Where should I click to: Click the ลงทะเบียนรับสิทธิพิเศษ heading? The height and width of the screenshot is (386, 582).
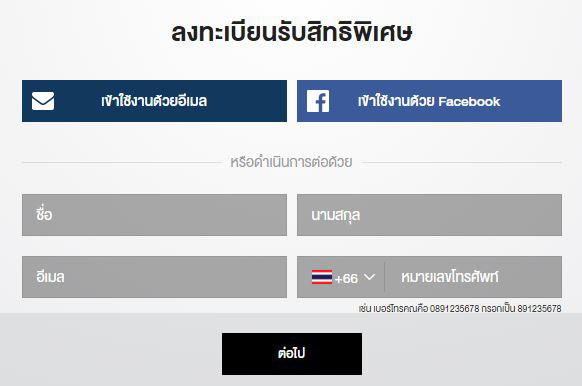(x=292, y=33)
